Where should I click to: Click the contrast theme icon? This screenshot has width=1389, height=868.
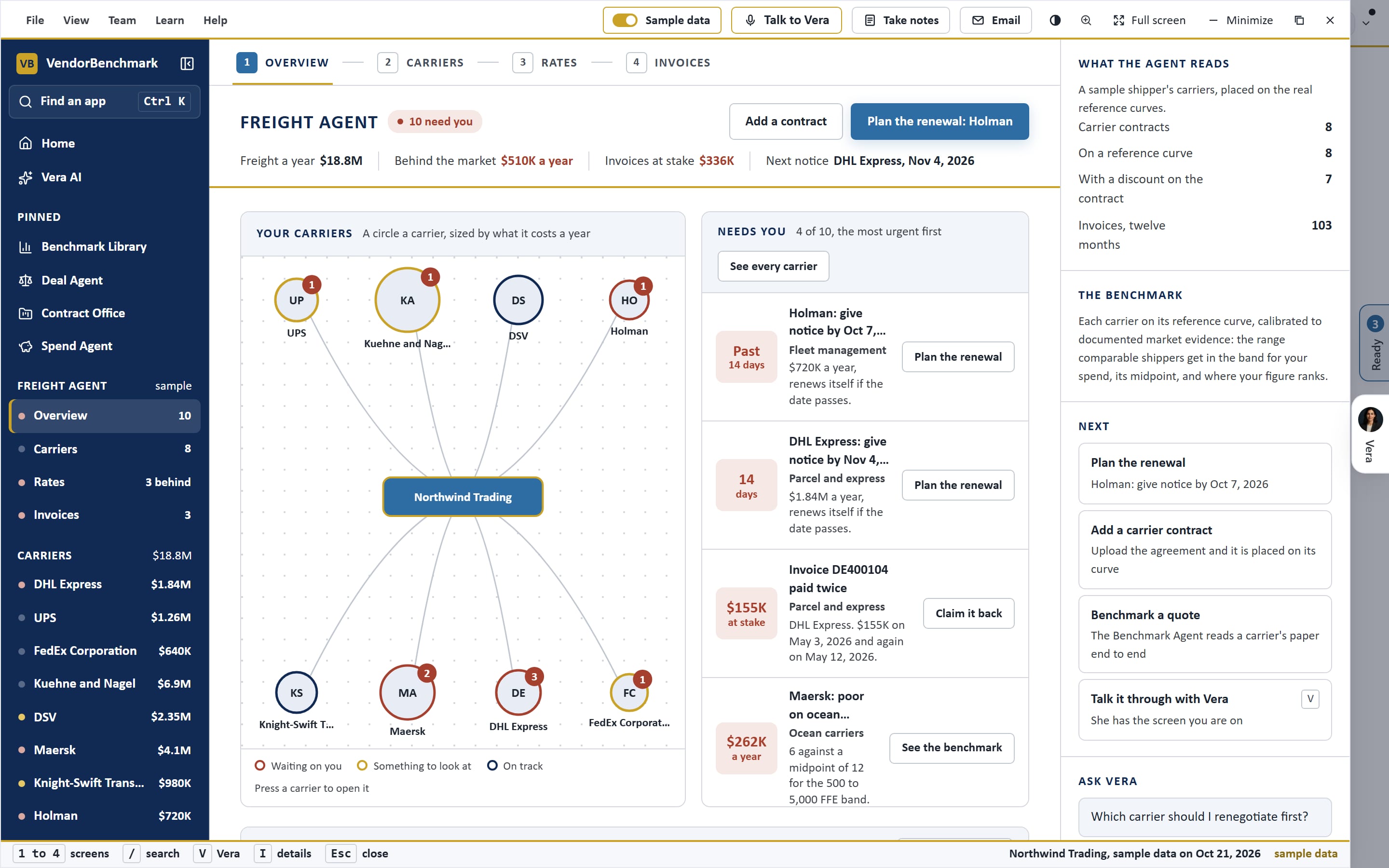point(1055,20)
